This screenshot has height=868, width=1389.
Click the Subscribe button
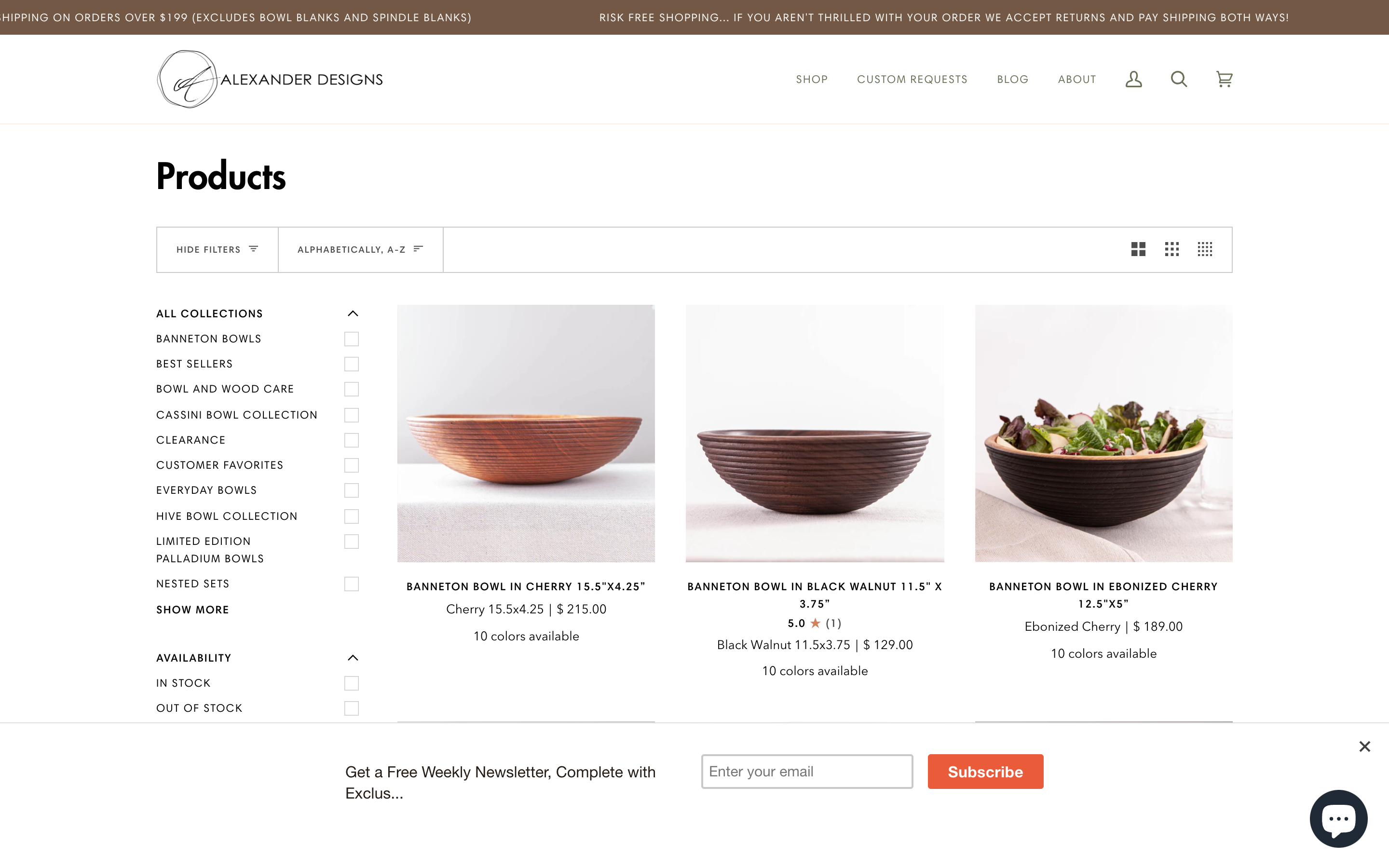tap(985, 771)
